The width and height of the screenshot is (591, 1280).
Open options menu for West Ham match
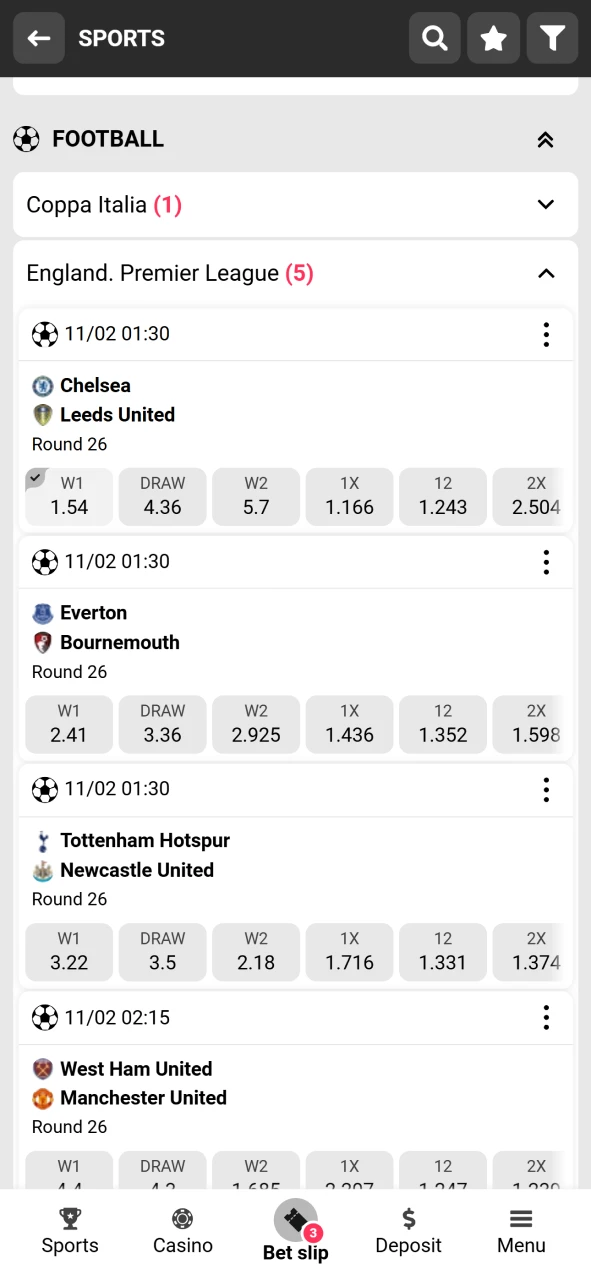546,1017
